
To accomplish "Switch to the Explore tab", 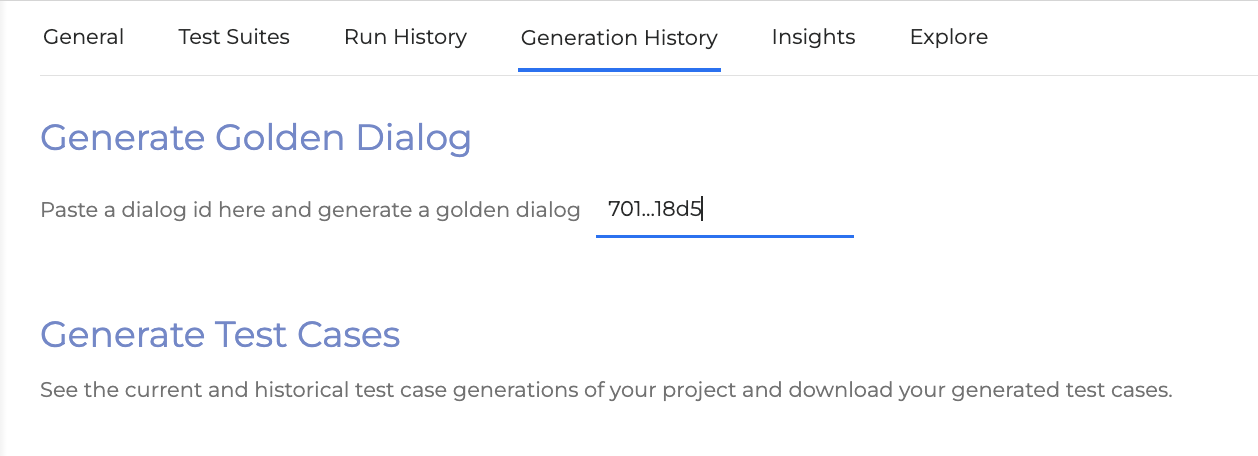I will (948, 38).
